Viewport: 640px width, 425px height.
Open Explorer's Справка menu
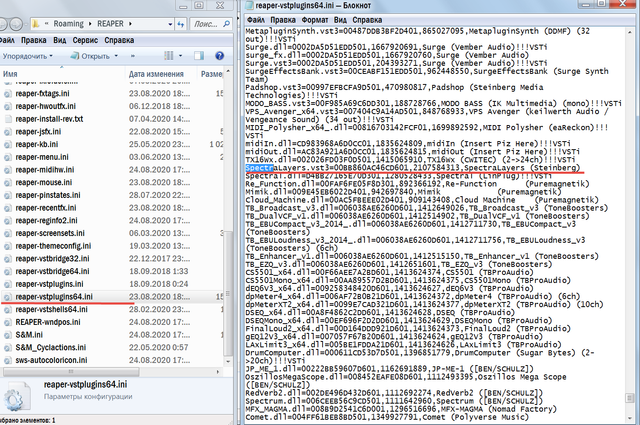[119, 40]
